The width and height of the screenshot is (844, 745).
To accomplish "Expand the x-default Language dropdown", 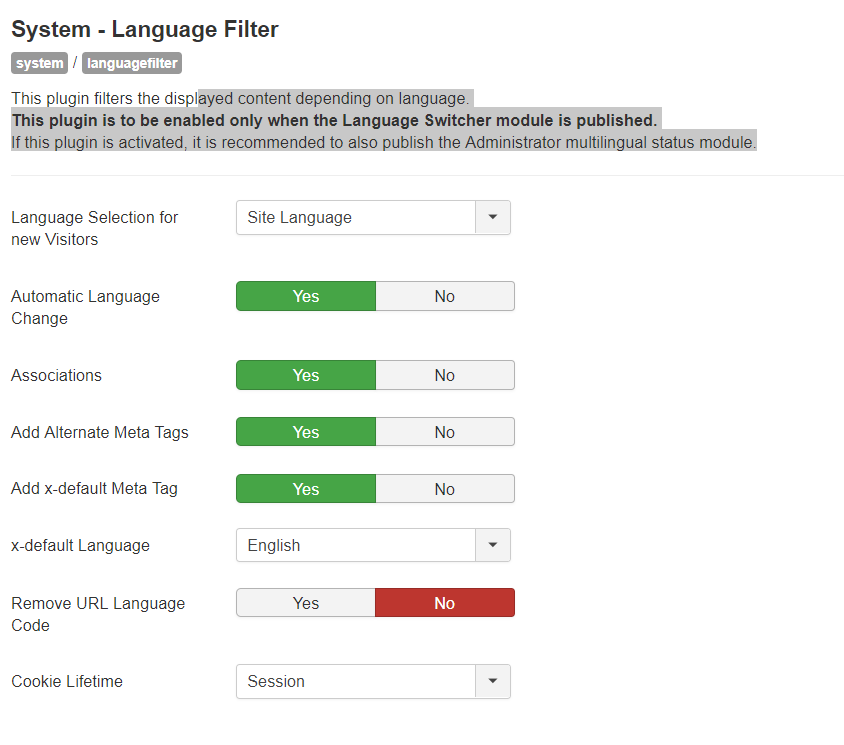I will coord(492,545).
